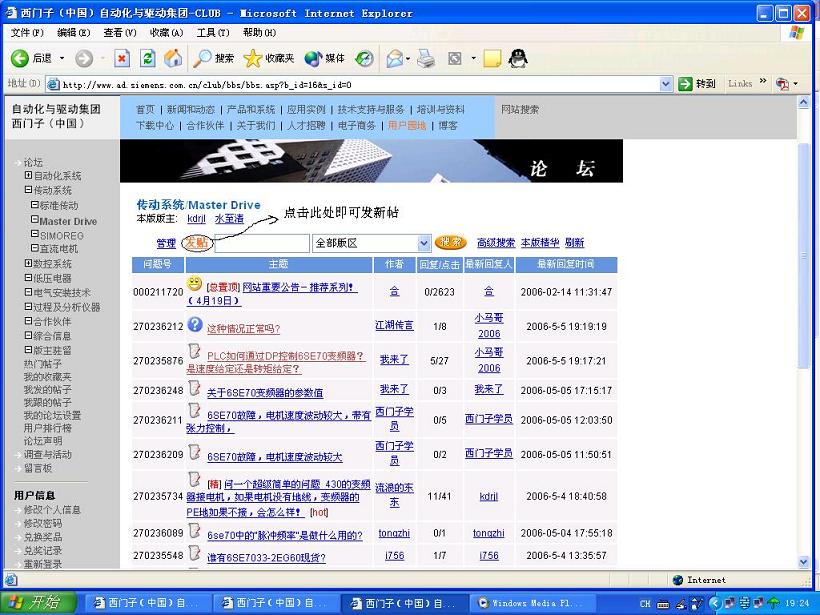Open Search pane magnifier icon
Image resolution: width=820 pixels, height=615 pixels.
click(202, 58)
